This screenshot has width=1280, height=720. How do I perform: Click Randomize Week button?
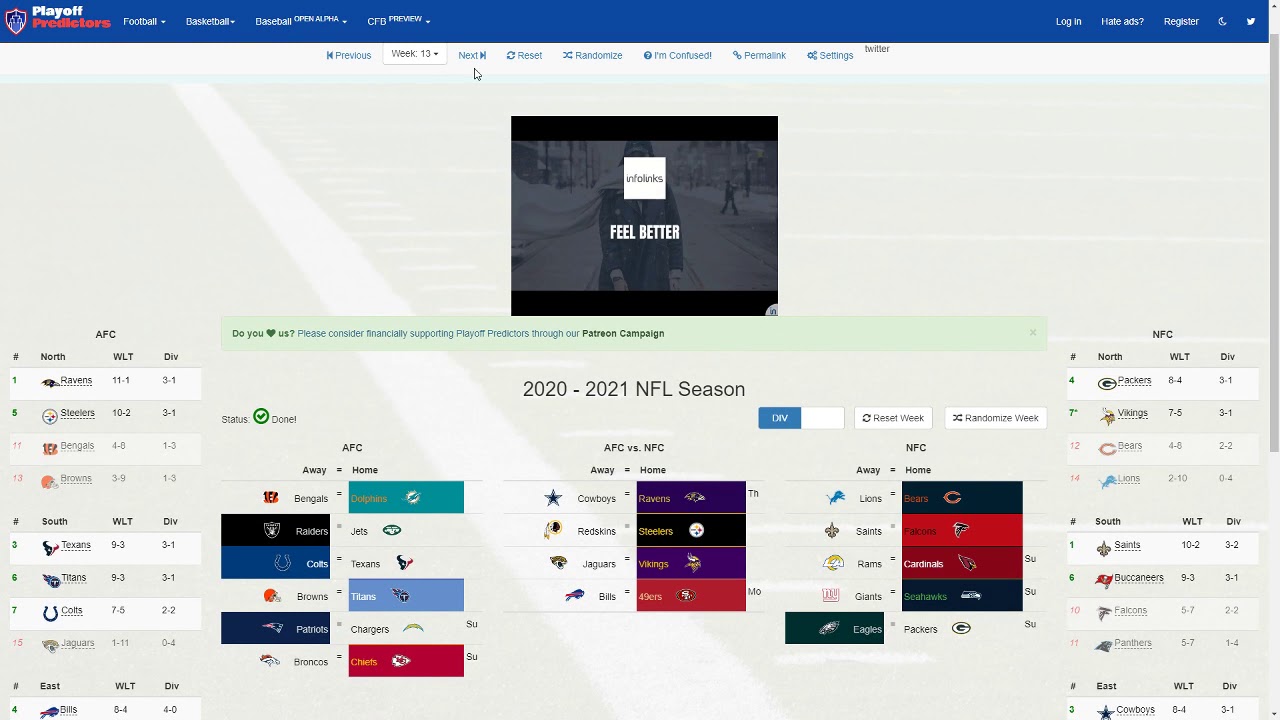tap(995, 418)
